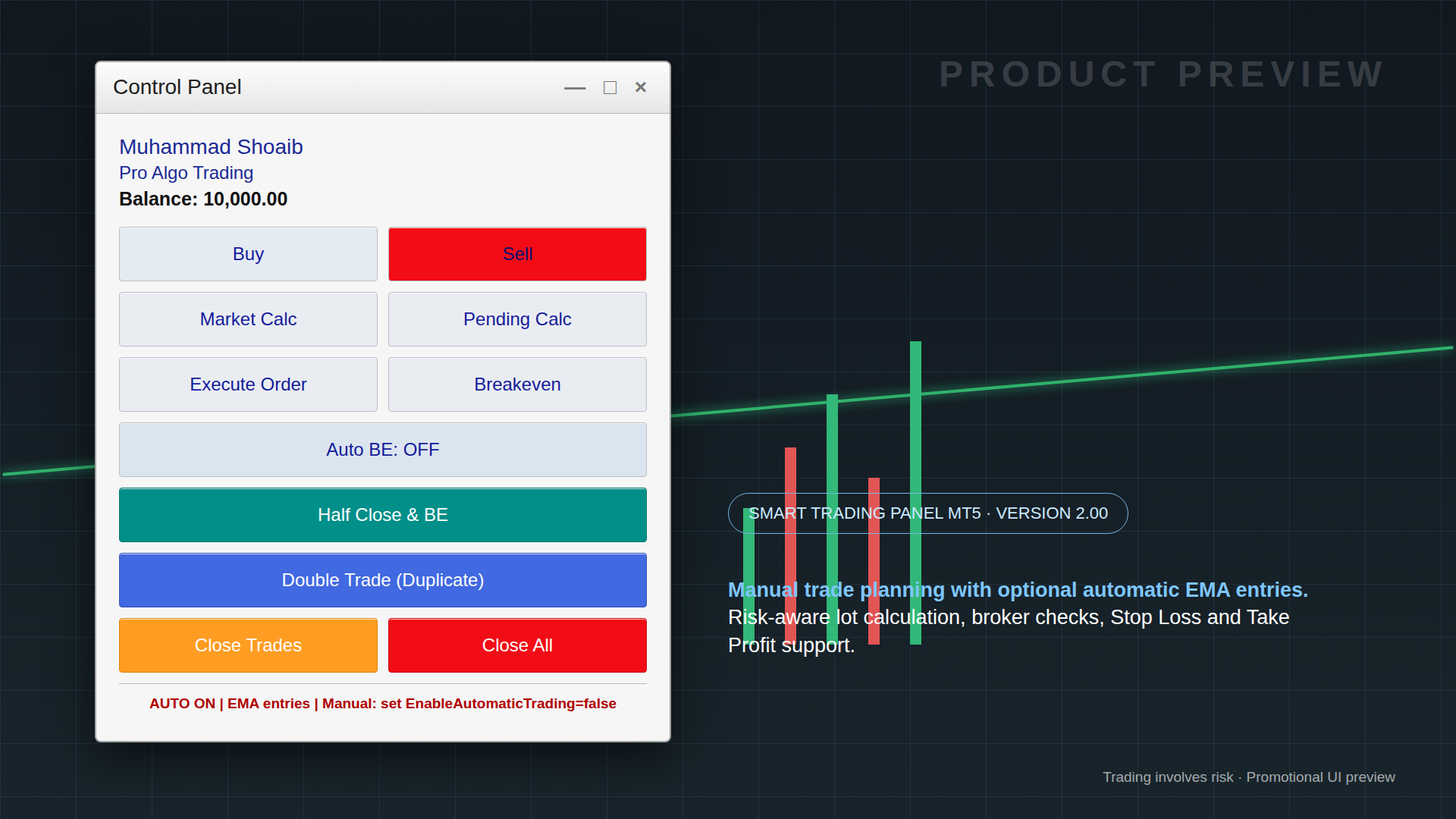The height and width of the screenshot is (819, 1456).
Task: Toggle Auto BE: OFF
Action: pos(383,450)
